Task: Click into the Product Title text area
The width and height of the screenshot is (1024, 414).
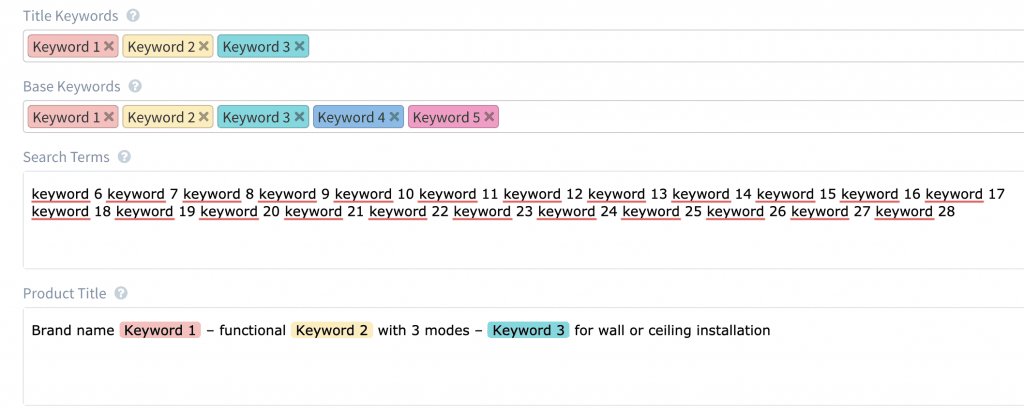Action: [523, 357]
